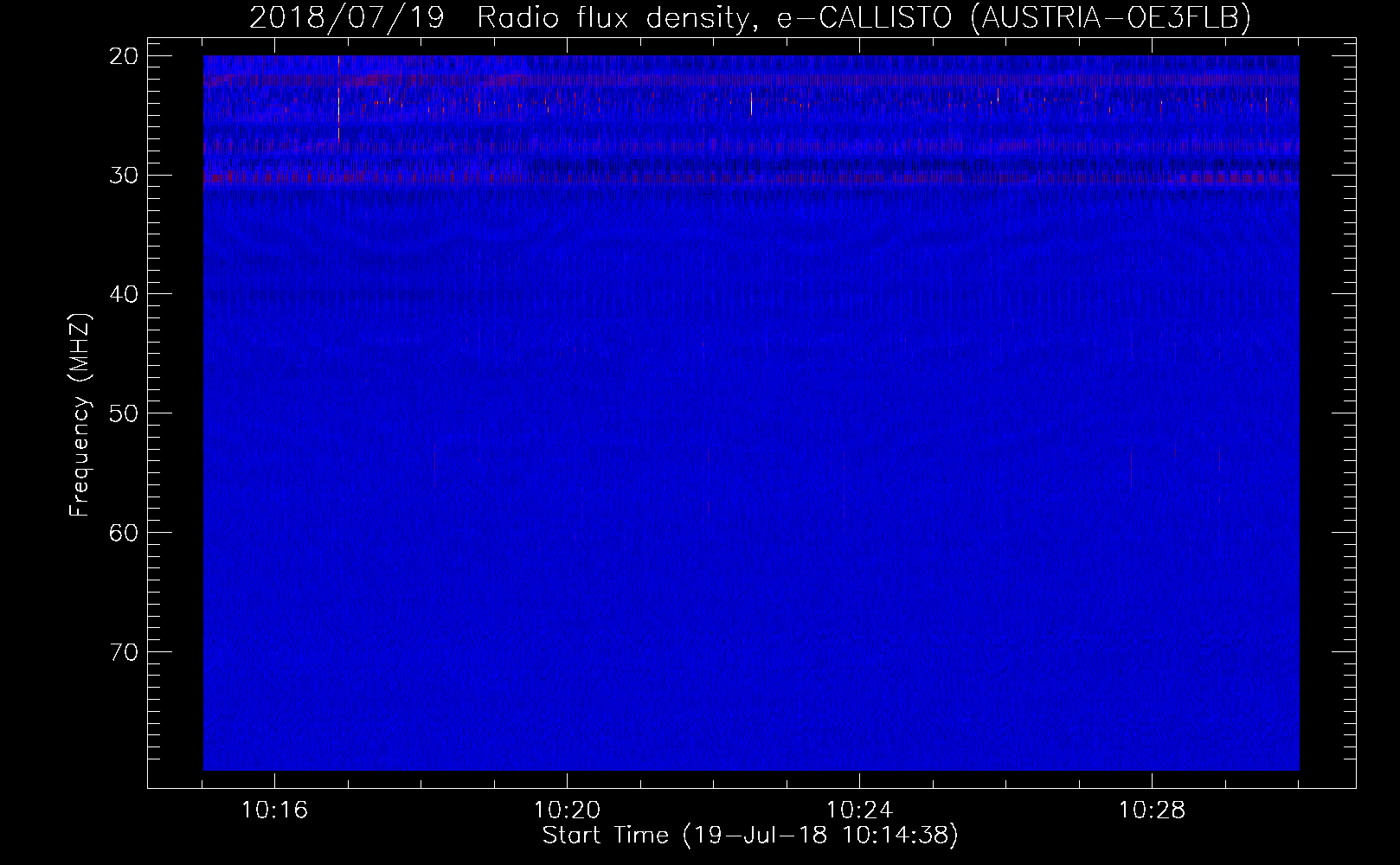Screen dimensions: 1400x865
Task: Click the 10:28 time tick label
Action: 1152,811
